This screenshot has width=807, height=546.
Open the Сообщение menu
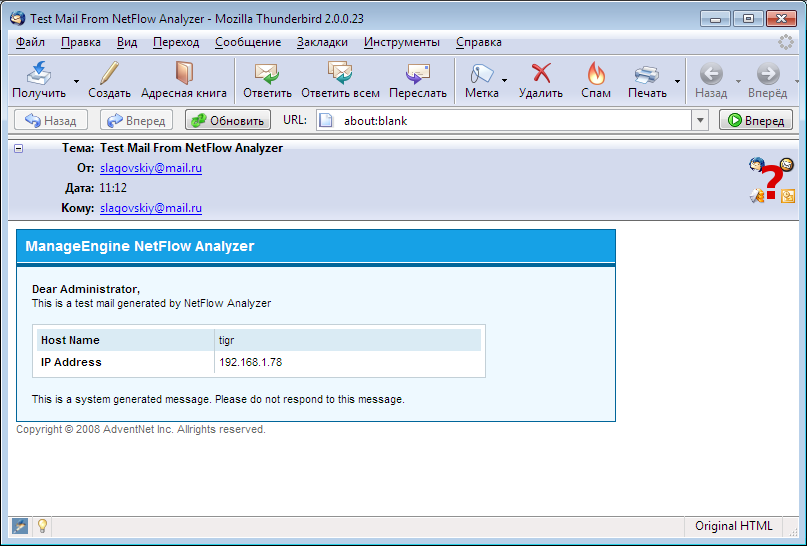coord(248,42)
